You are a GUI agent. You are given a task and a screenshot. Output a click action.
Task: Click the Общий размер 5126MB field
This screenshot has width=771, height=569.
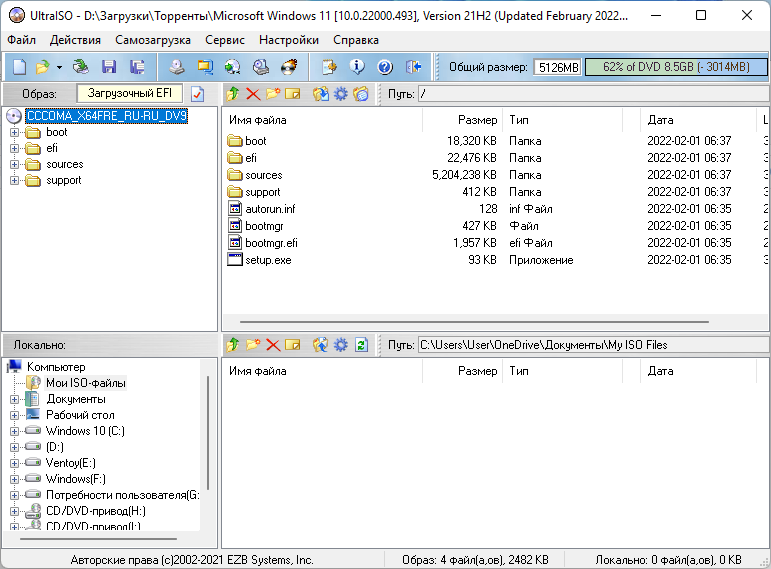click(x=558, y=67)
